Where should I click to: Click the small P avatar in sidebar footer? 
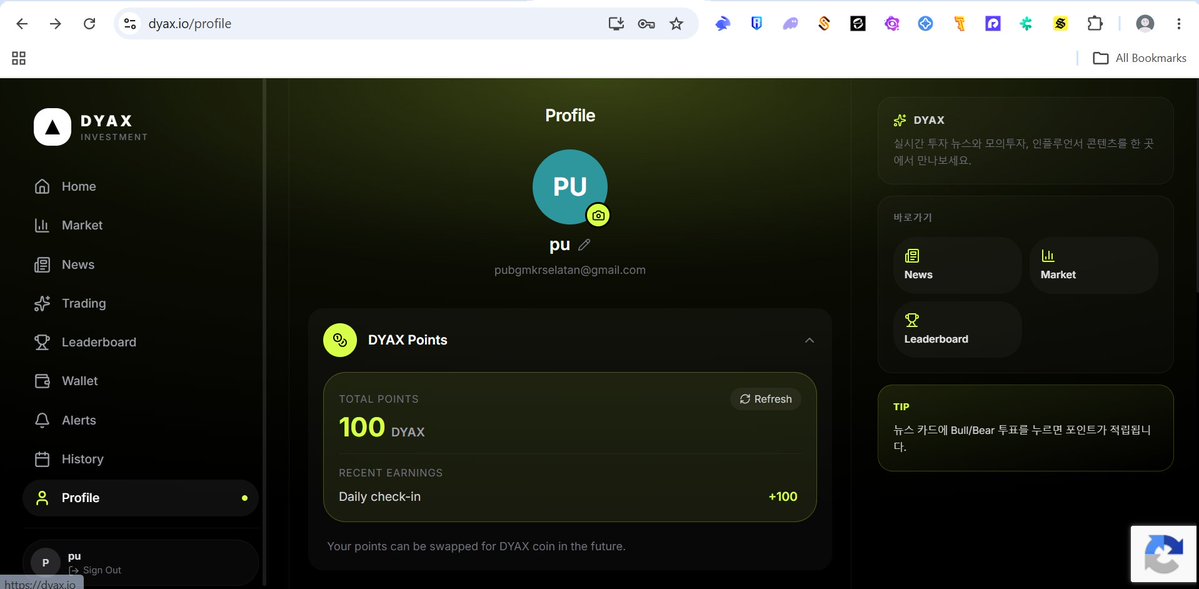click(x=45, y=563)
